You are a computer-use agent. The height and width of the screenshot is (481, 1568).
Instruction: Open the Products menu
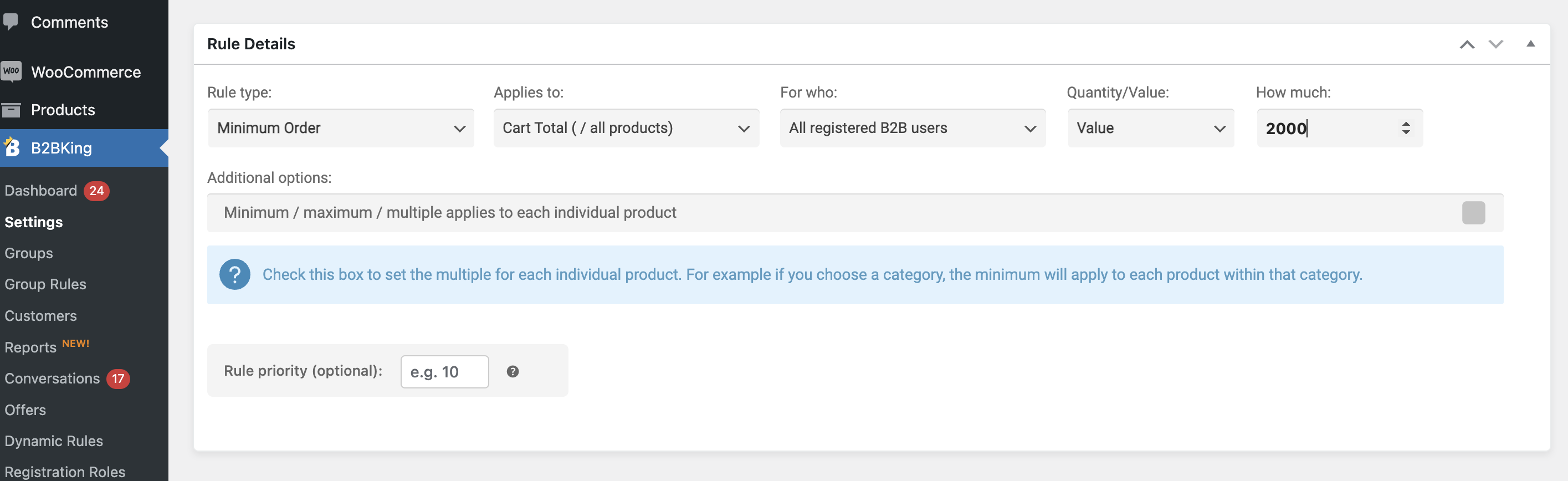pos(63,110)
